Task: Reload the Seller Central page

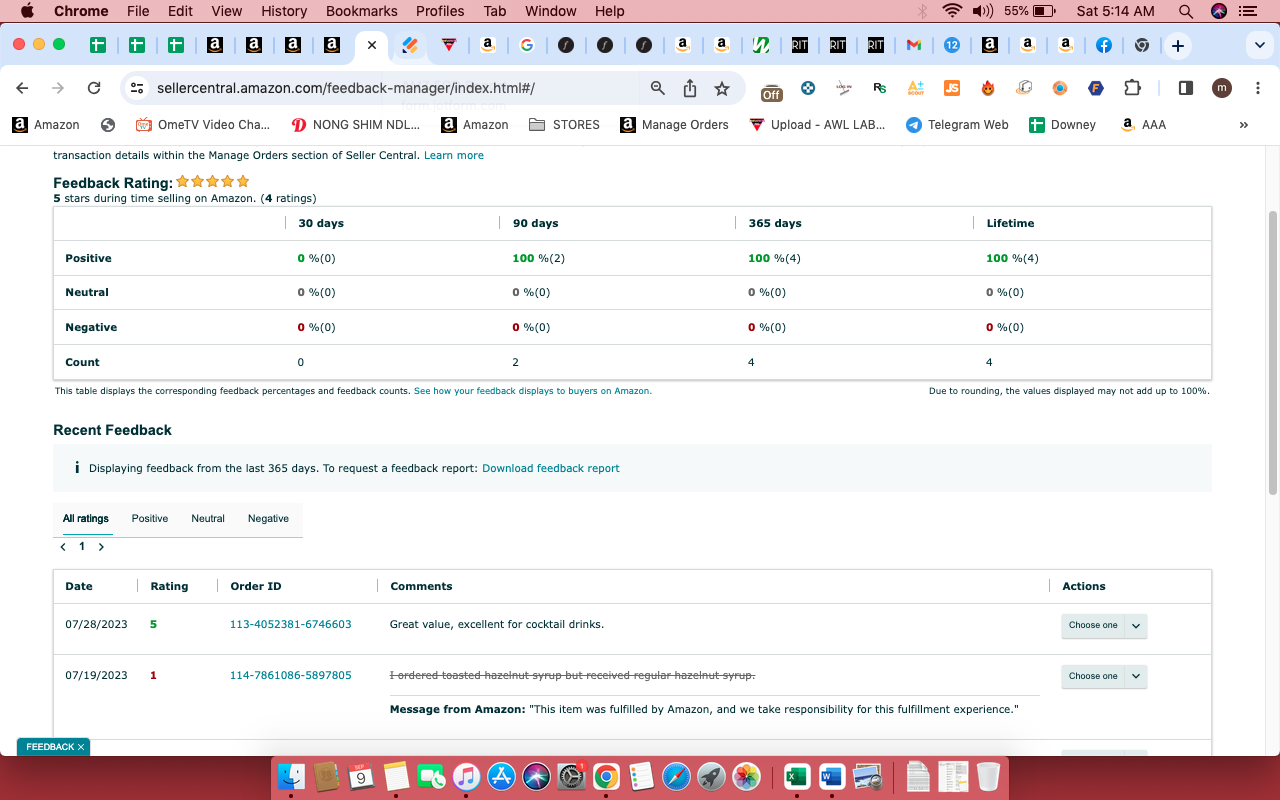Action: tap(94, 88)
